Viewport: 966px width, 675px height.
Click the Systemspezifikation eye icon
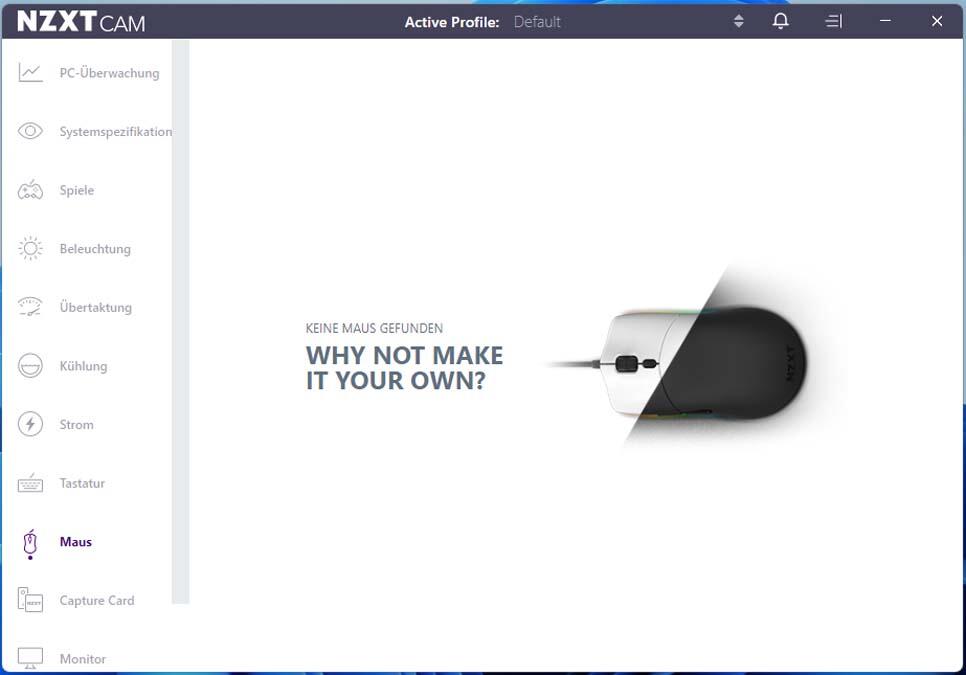30,131
